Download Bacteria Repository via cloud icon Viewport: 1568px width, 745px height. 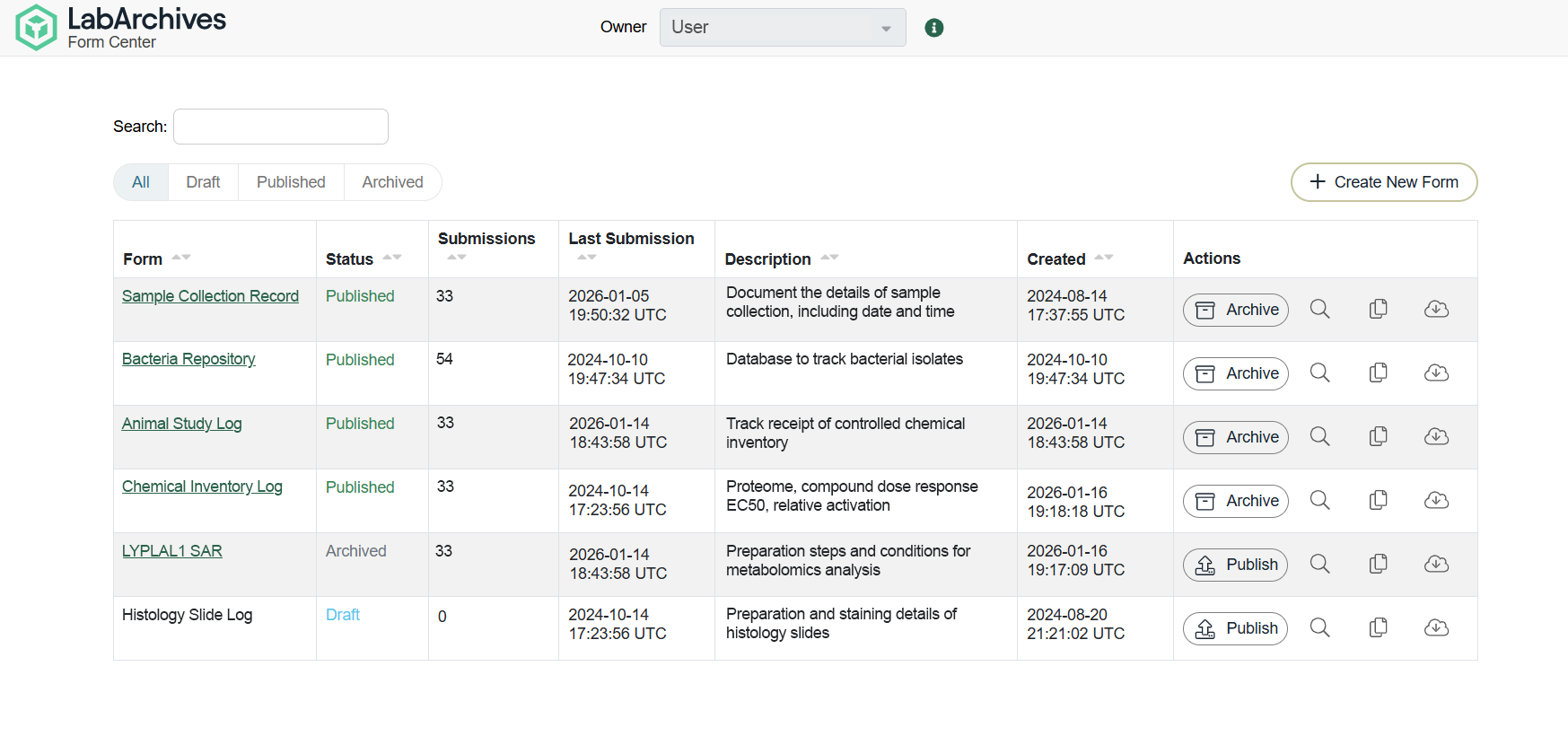(x=1436, y=372)
